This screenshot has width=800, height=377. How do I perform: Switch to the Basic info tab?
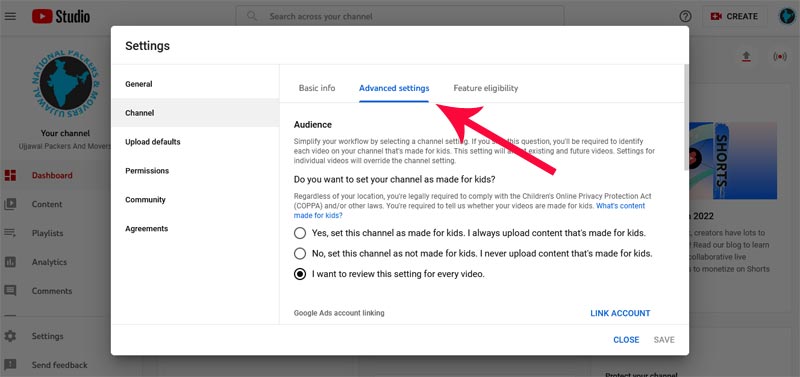(317, 88)
